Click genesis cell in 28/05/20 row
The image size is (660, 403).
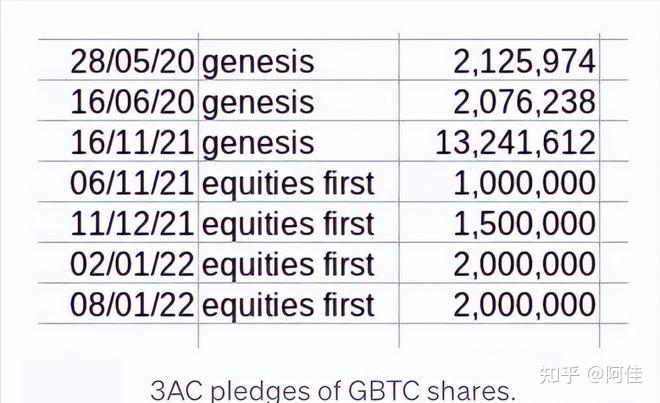coord(298,60)
